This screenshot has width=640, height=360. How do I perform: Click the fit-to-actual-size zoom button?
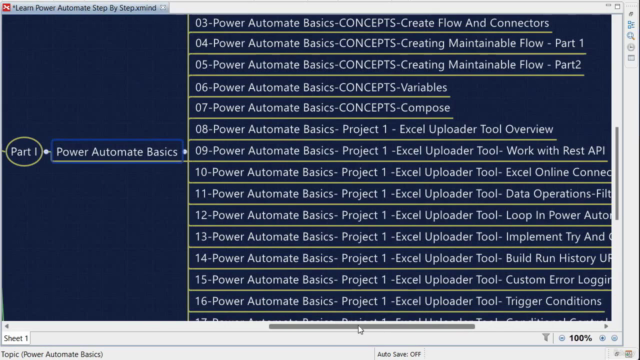[x=615, y=338]
